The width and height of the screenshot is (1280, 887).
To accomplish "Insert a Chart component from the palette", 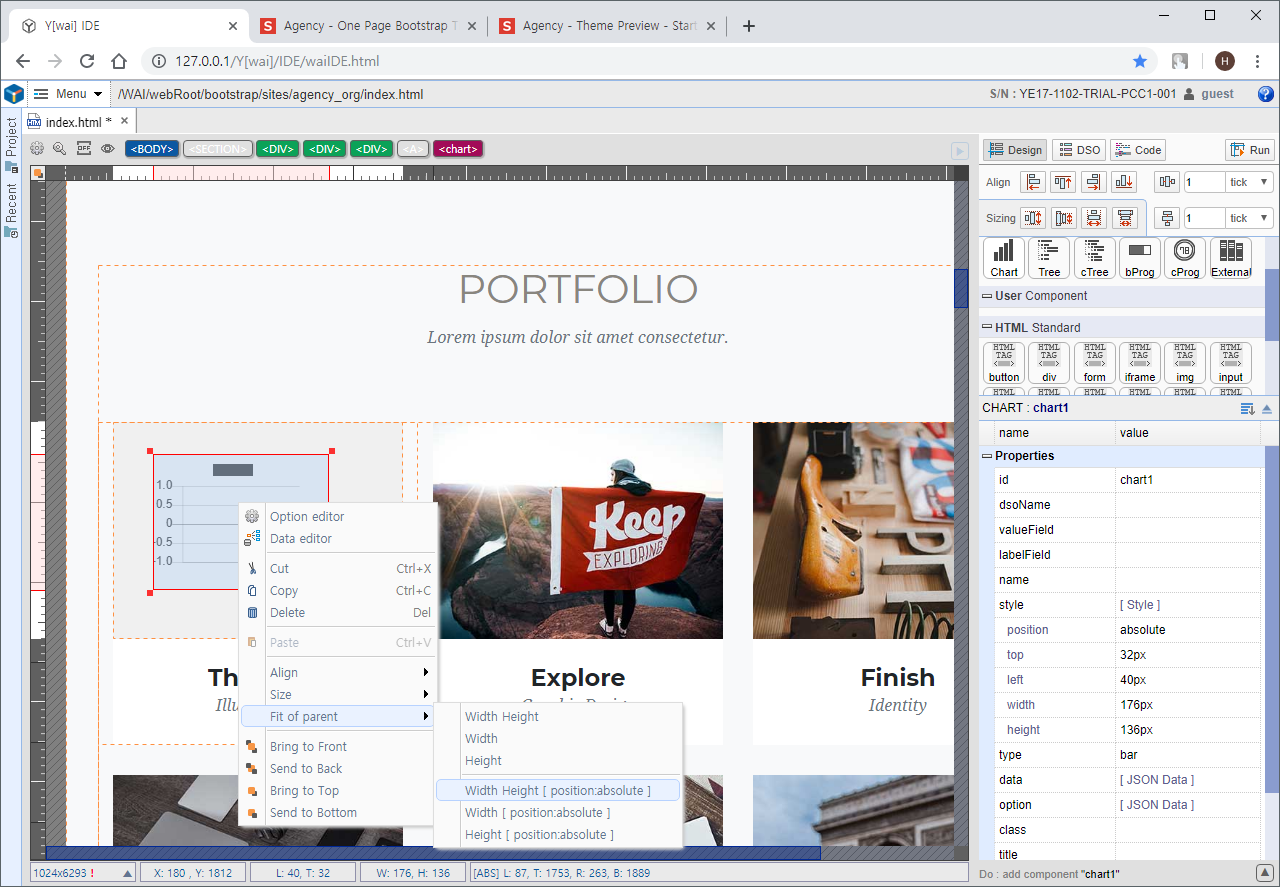I will [1004, 257].
